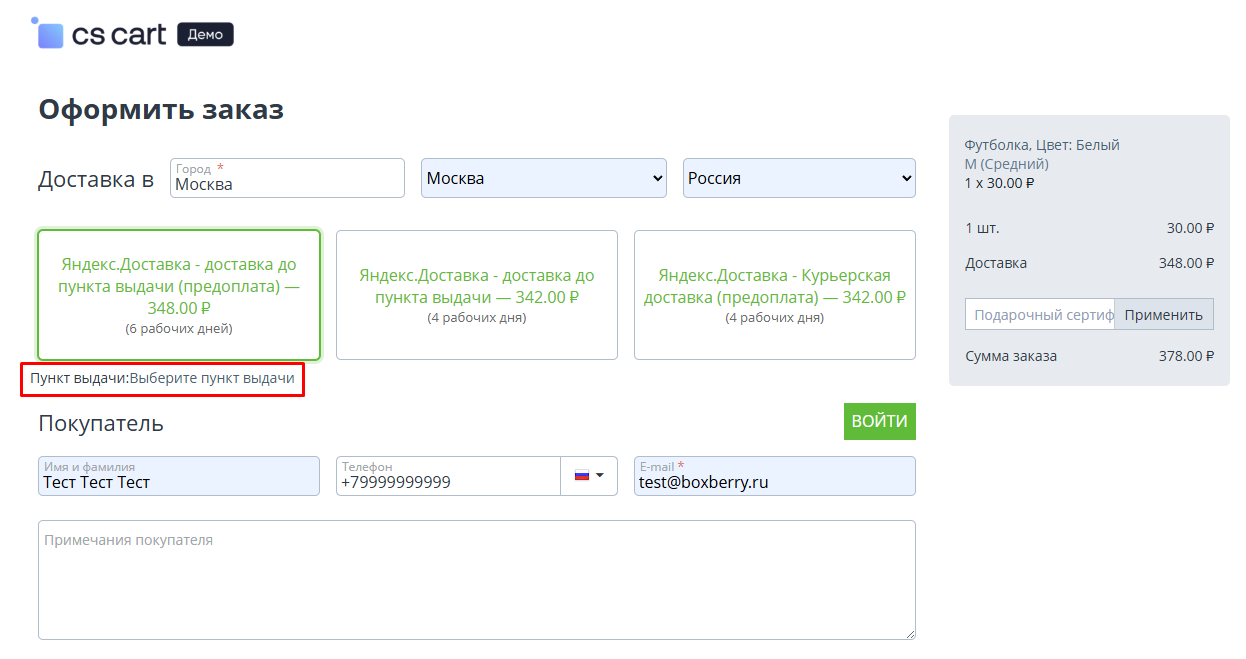Open the Футболка, Цвет: Белый product link
The height and width of the screenshot is (659, 1246).
coord(1042,145)
